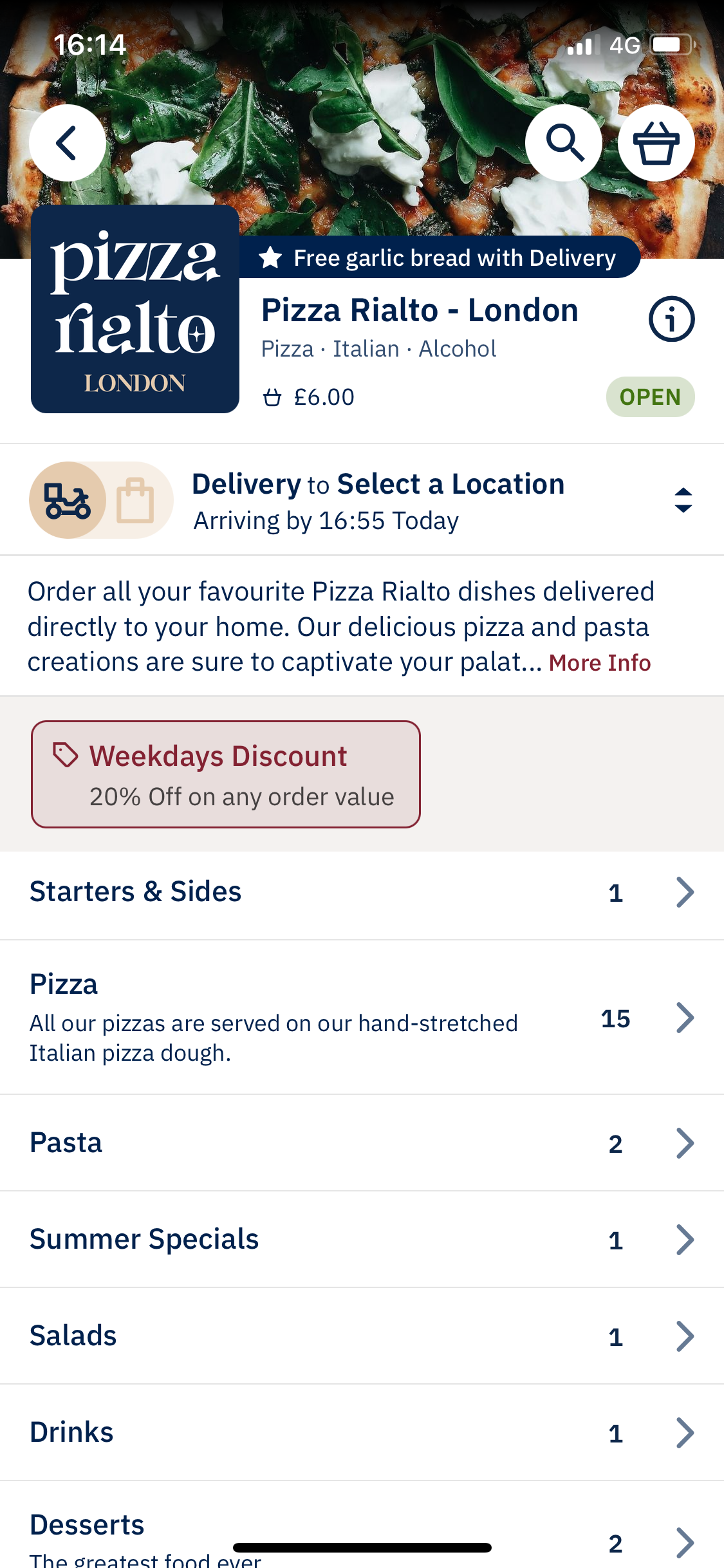Tap the Weekdays Discount offer

point(226,774)
